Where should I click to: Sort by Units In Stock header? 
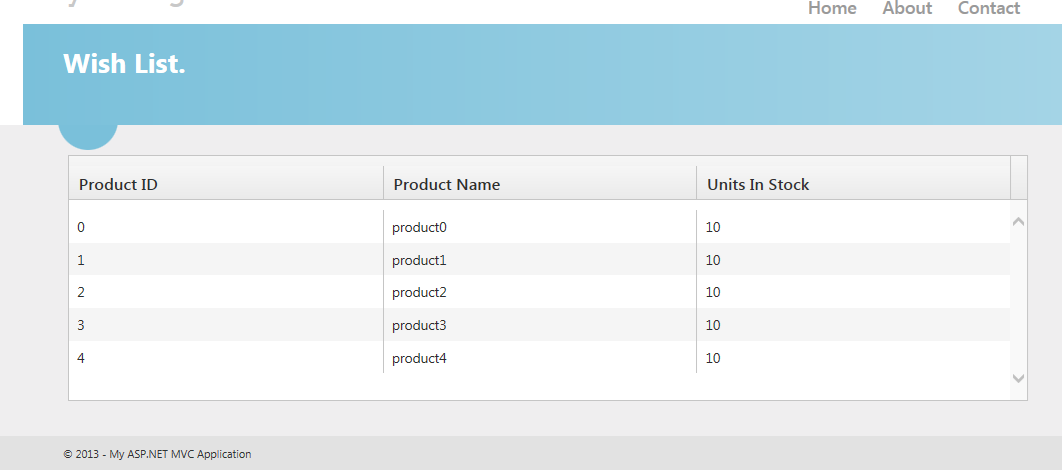(758, 184)
